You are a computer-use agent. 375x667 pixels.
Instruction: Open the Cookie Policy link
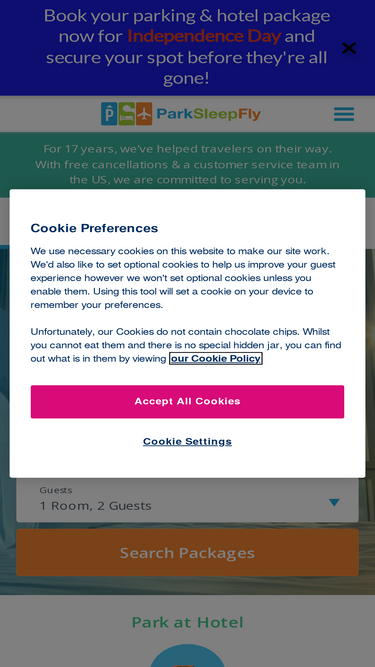tap(216, 359)
